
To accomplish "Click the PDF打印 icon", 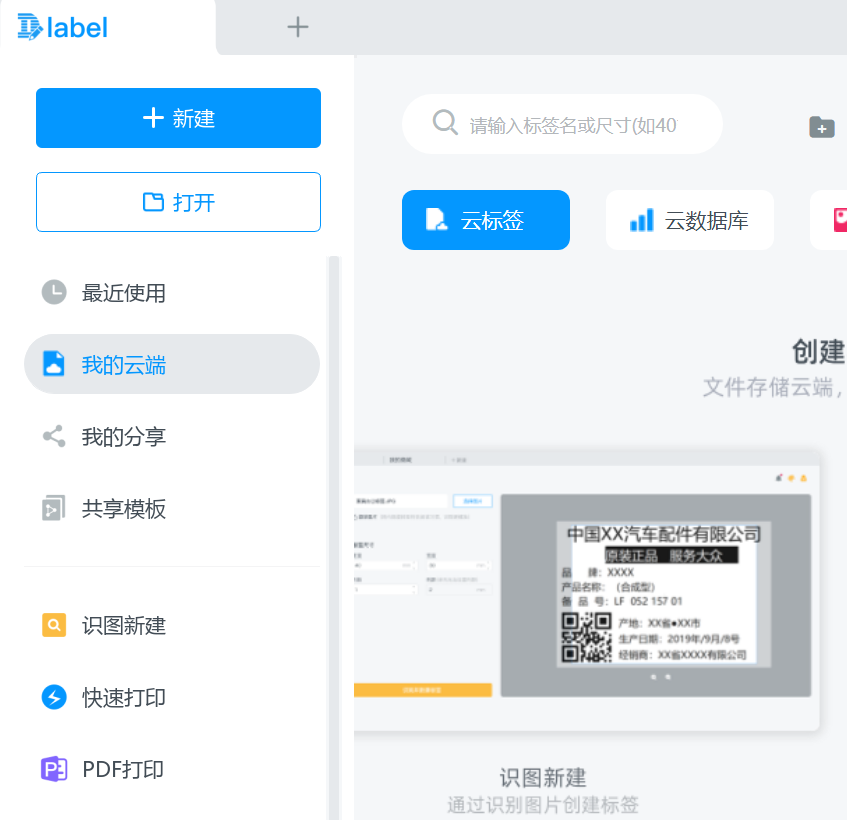I will click(53, 771).
